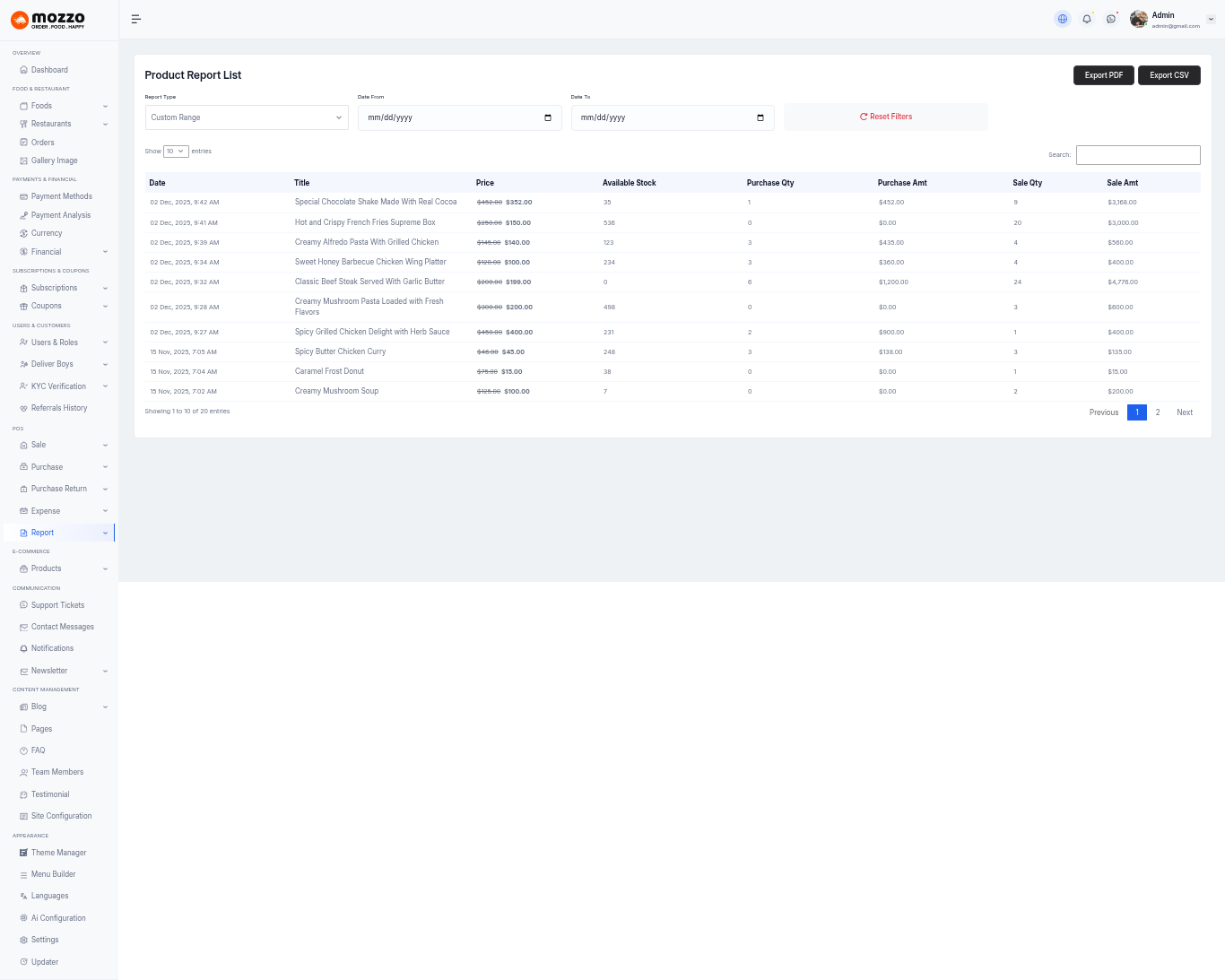Click the calendar icon in Date To

pyautogui.click(x=760, y=118)
